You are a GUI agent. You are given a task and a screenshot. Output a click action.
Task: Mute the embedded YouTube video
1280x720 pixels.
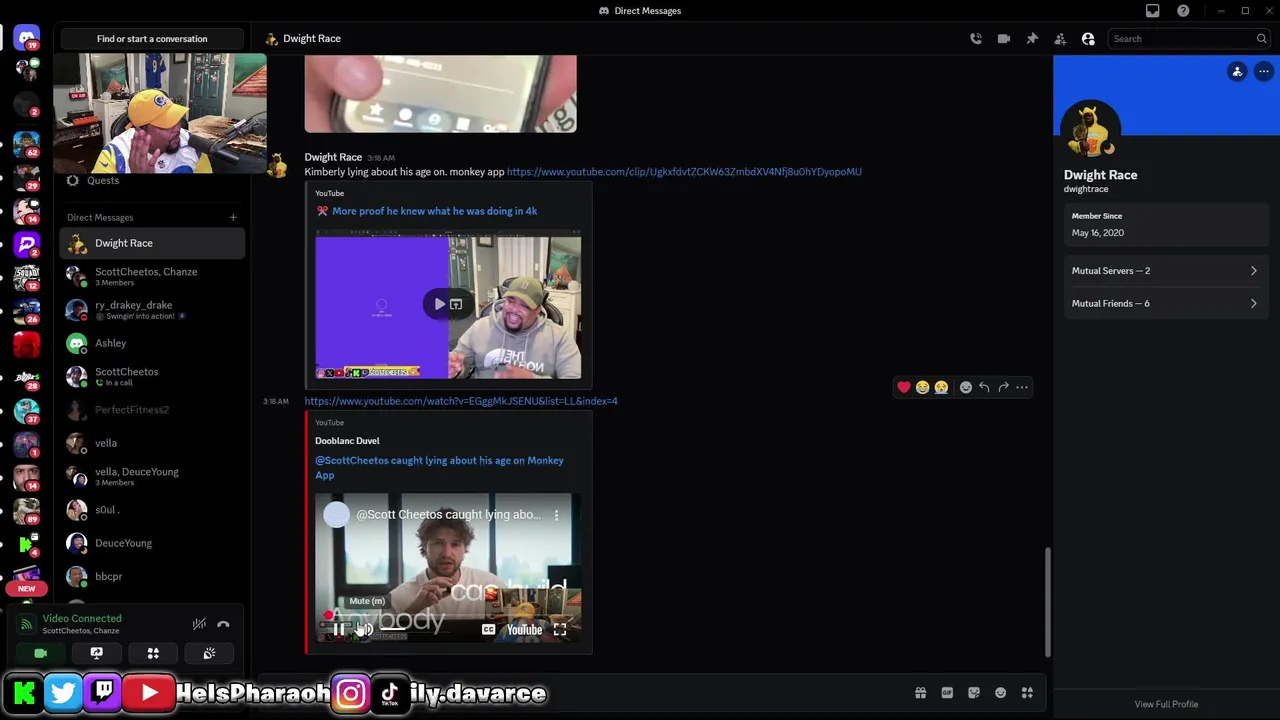point(364,630)
